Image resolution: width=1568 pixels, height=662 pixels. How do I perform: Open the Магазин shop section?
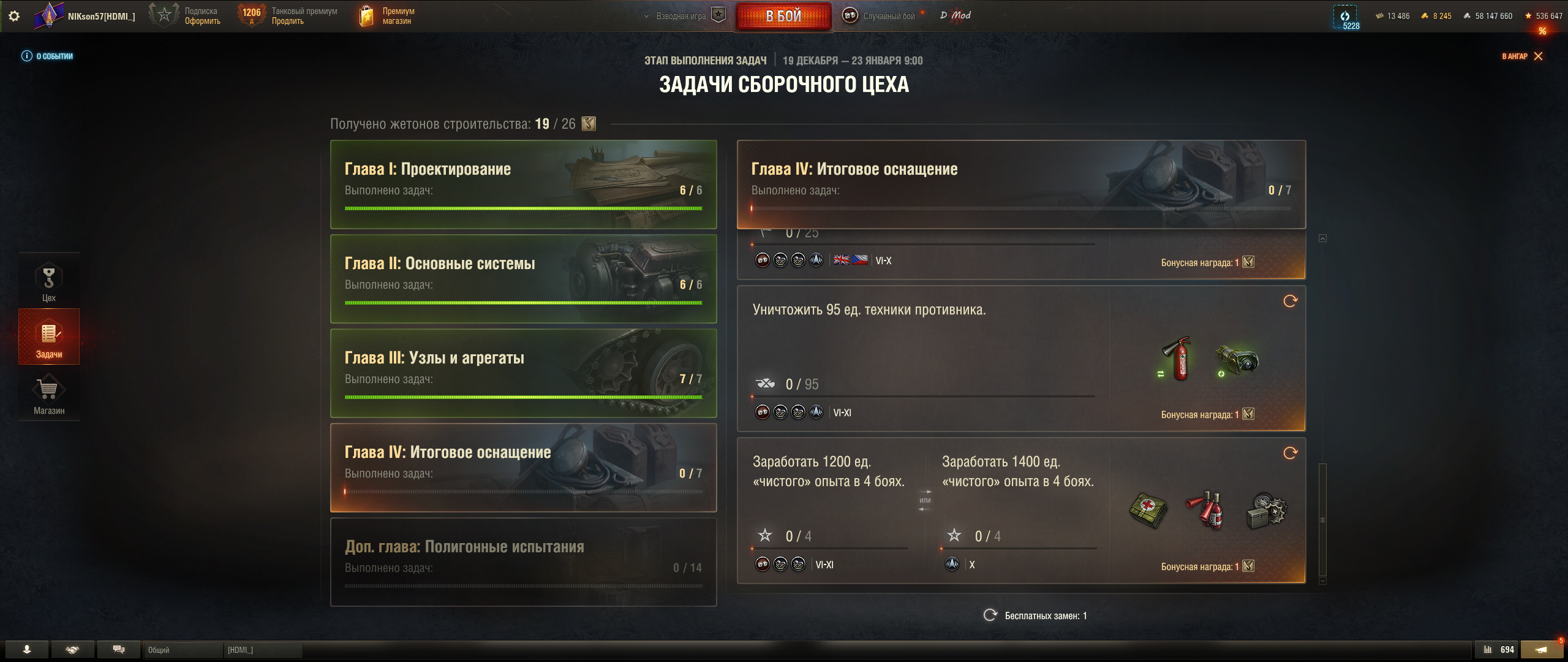pyautogui.click(x=49, y=394)
